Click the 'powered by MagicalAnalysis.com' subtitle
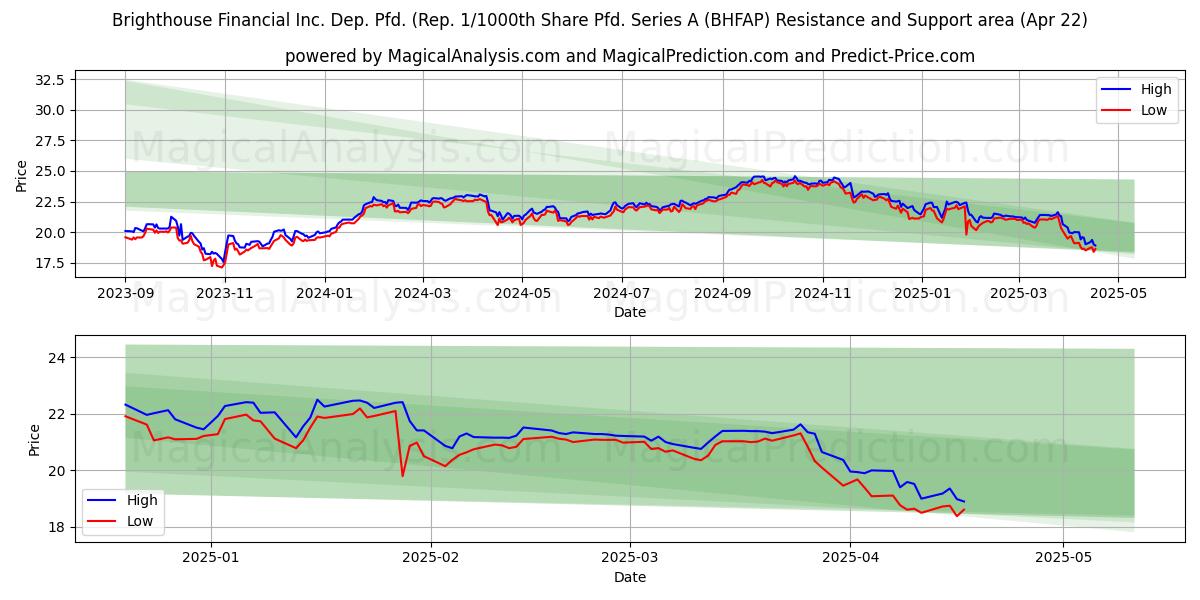 pyautogui.click(x=630, y=56)
